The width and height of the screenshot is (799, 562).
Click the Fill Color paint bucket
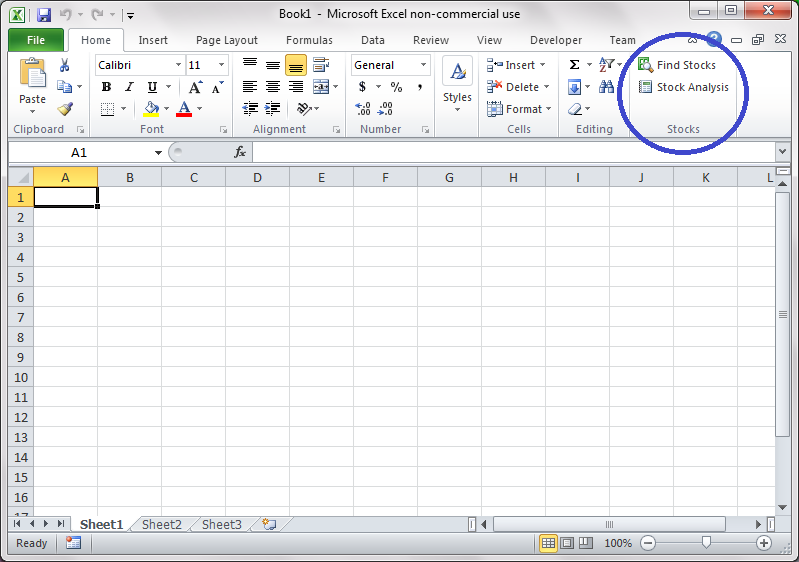point(151,109)
